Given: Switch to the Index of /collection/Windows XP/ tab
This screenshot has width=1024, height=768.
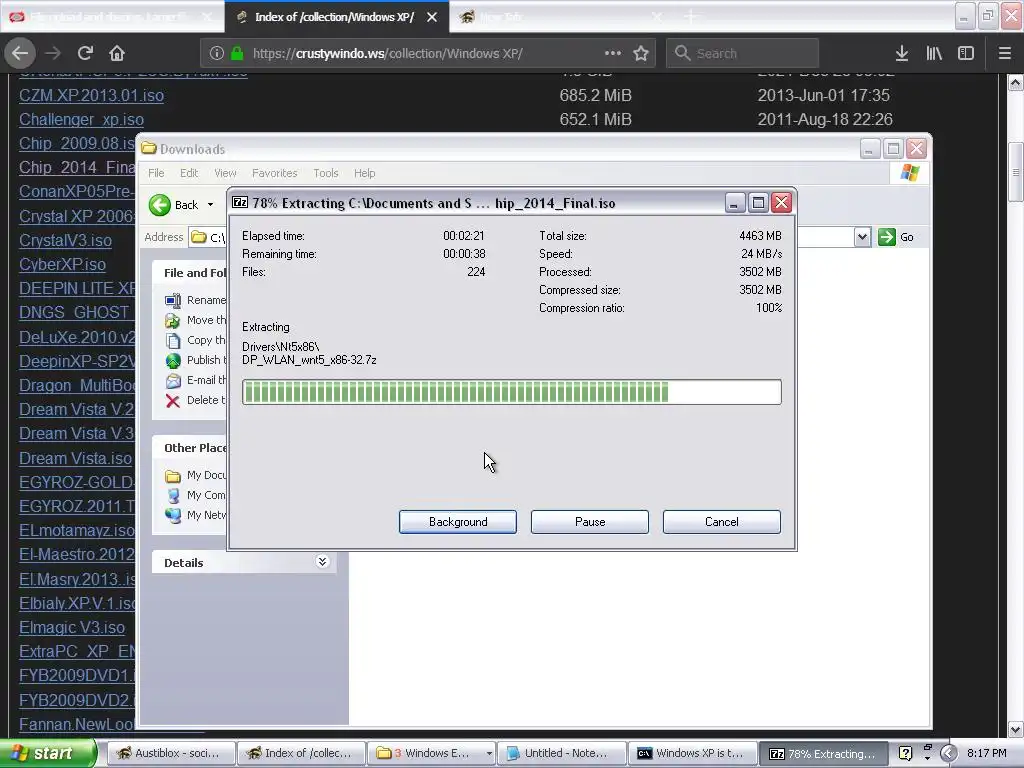Looking at the screenshot, I should (334, 17).
